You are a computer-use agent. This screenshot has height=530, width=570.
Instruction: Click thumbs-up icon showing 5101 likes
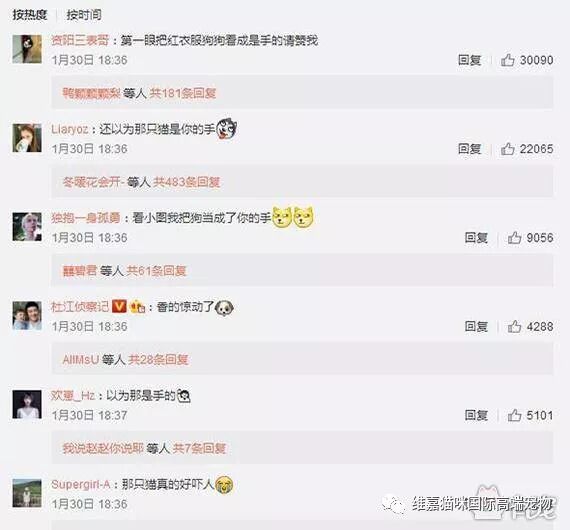point(514,415)
